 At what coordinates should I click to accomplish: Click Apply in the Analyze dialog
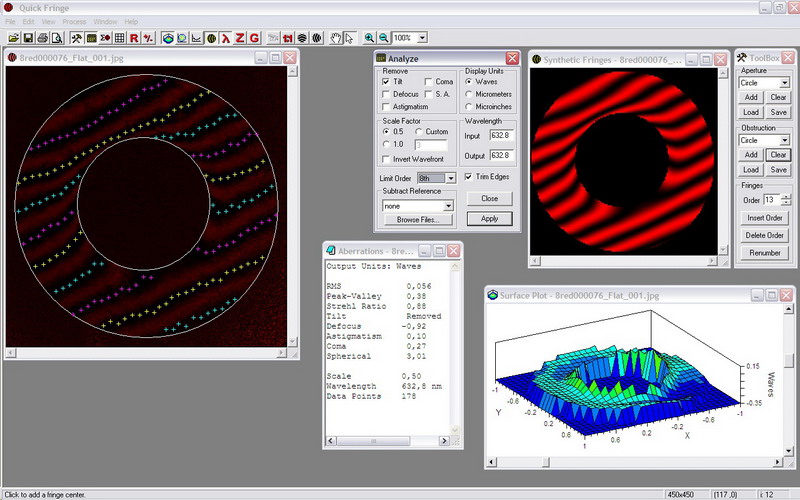489,218
